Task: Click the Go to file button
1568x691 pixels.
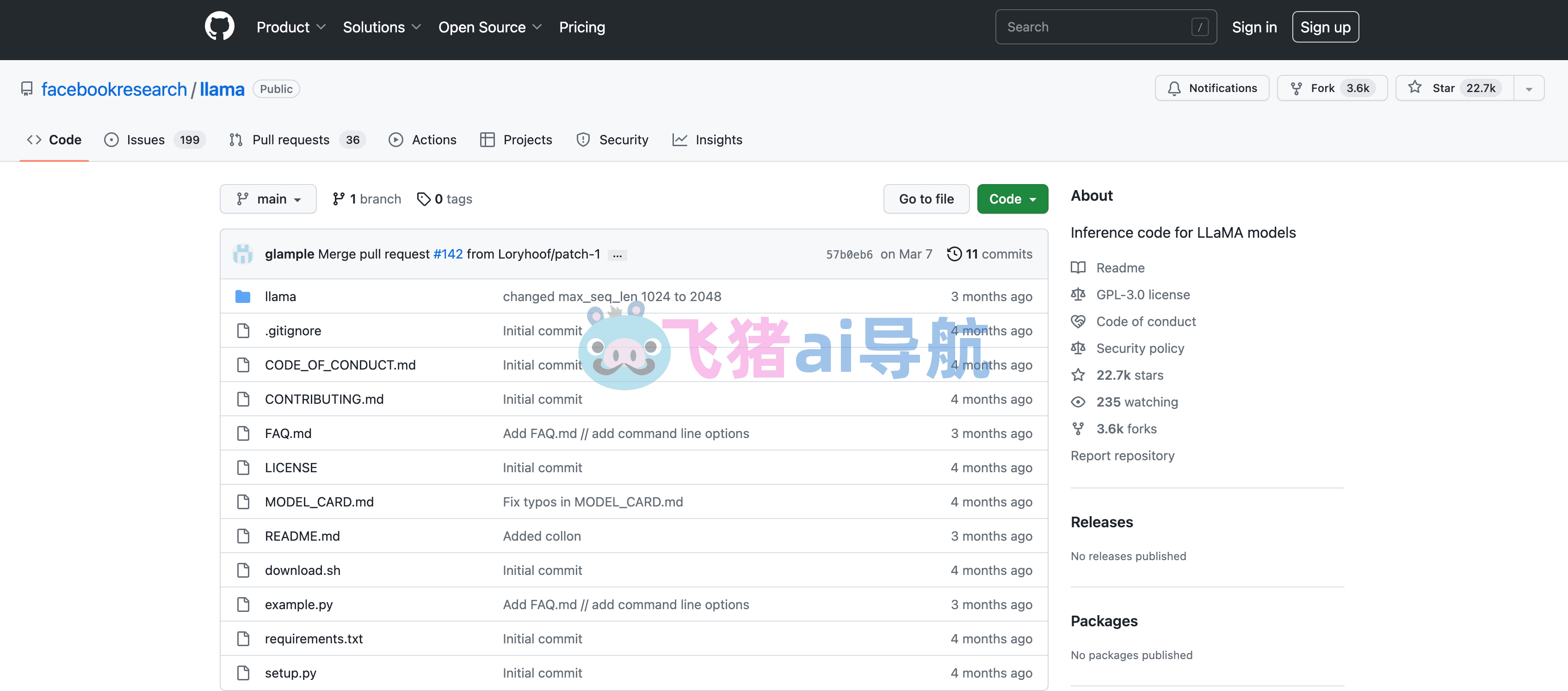Action: click(926, 199)
